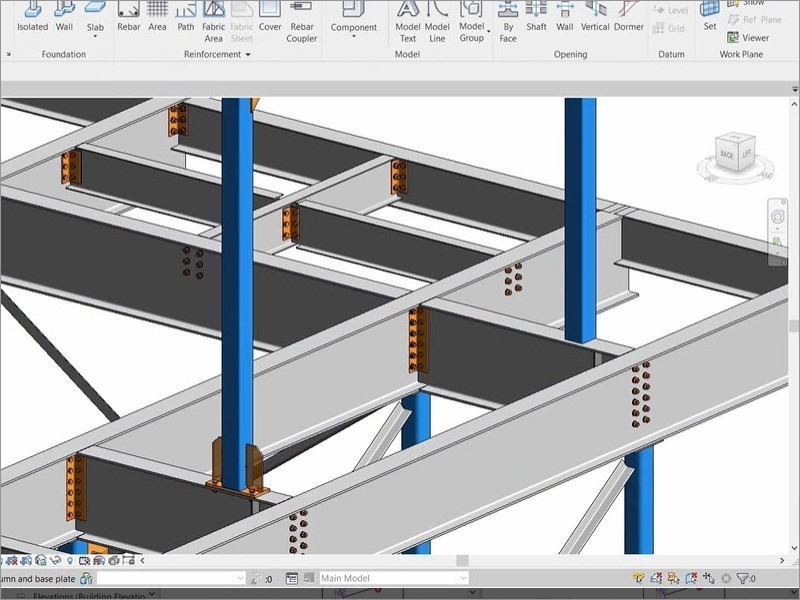
Task: Click the Level datum button
Action: click(x=670, y=10)
